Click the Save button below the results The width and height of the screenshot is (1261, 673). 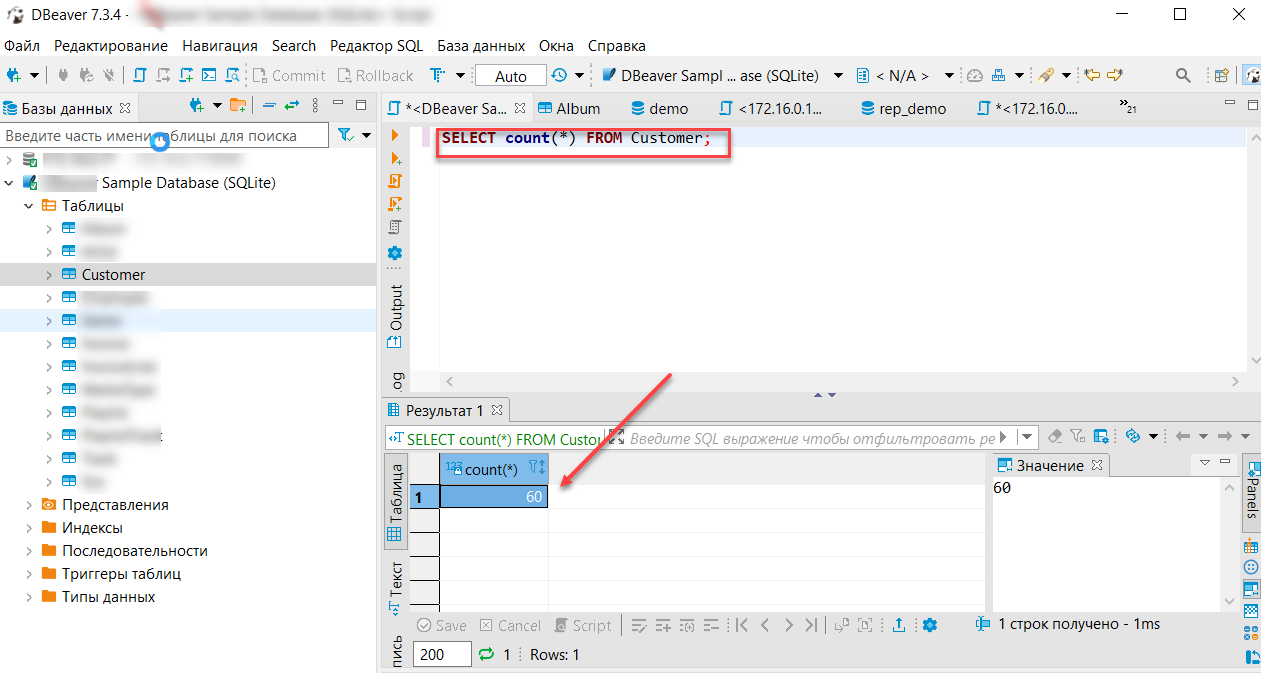click(x=441, y=625)
